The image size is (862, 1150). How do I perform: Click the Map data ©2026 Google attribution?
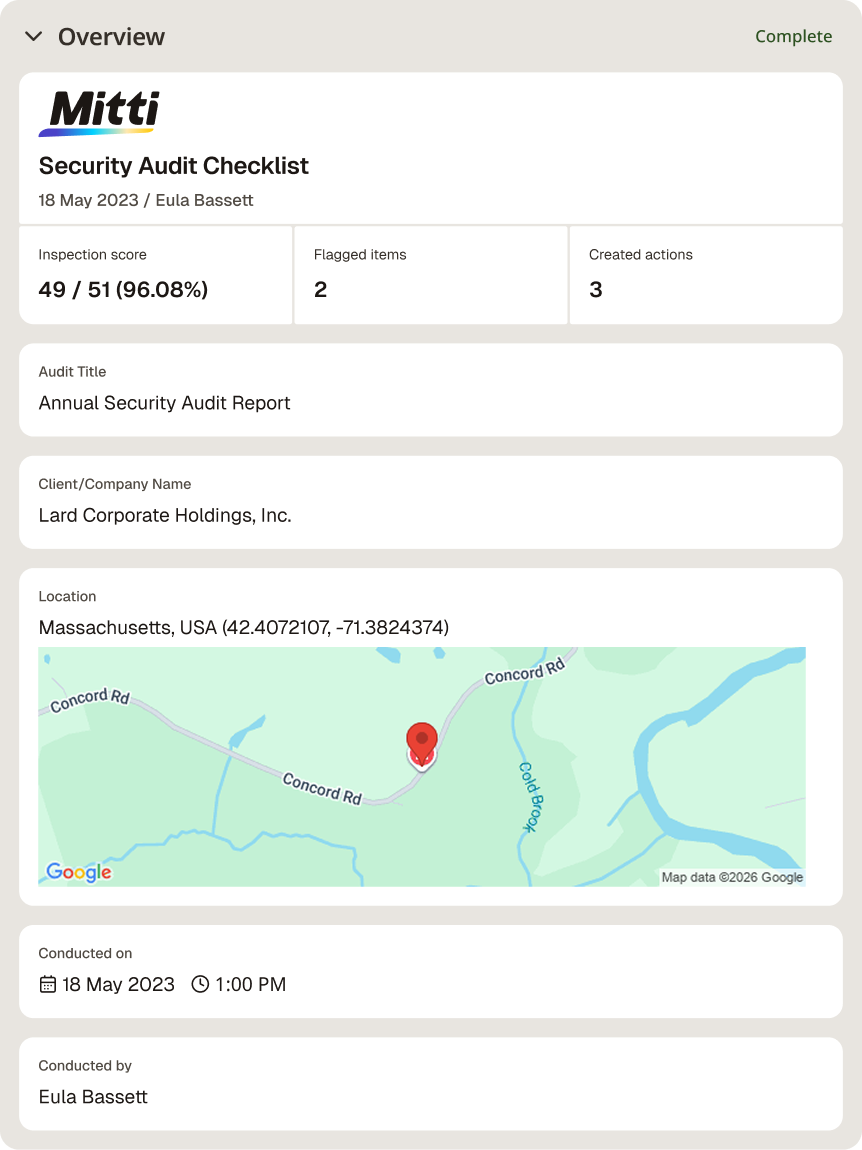[x=732, y=877]
